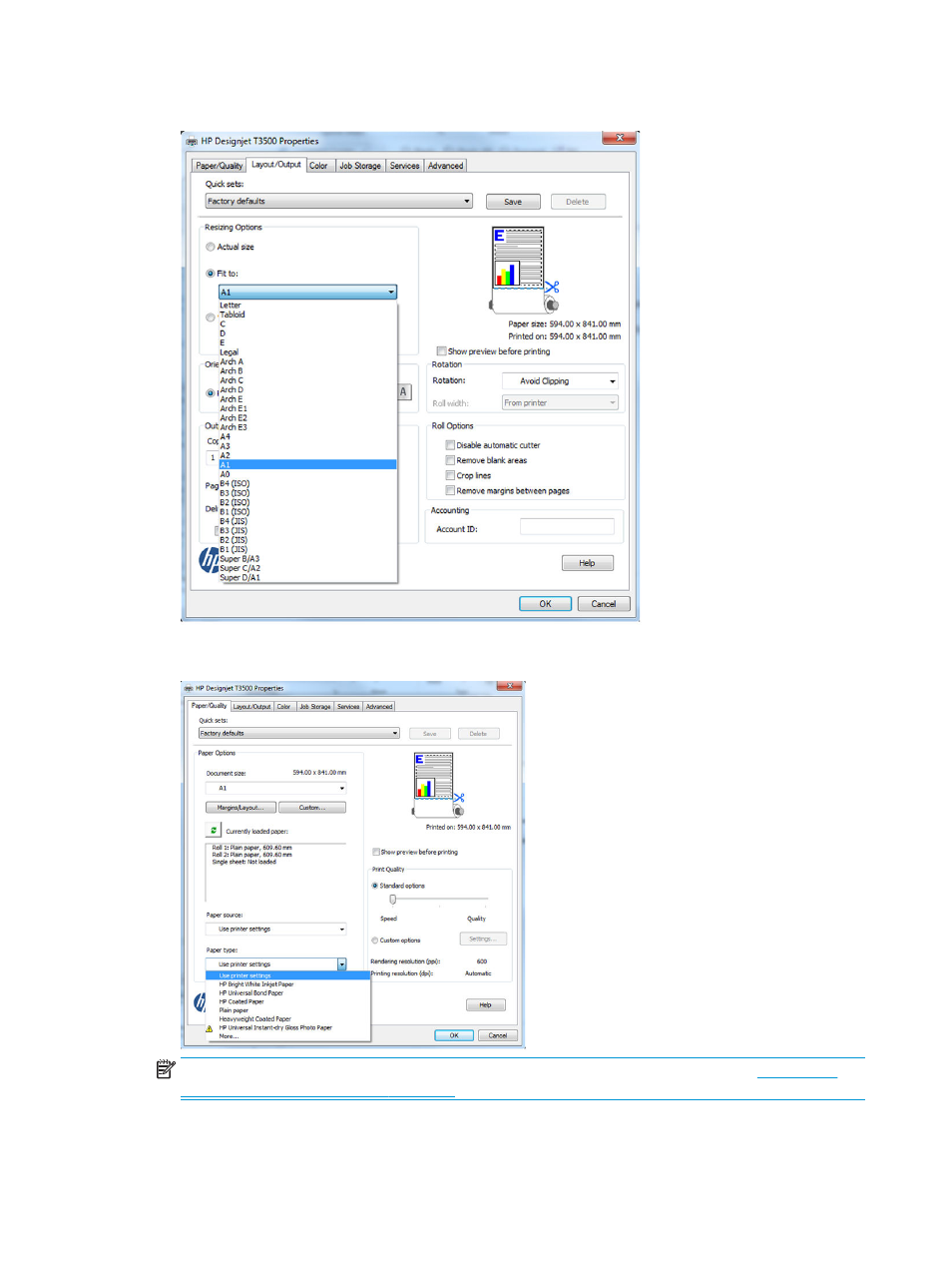
Task: Check Remove margins between pages
Action: [450, 490]
